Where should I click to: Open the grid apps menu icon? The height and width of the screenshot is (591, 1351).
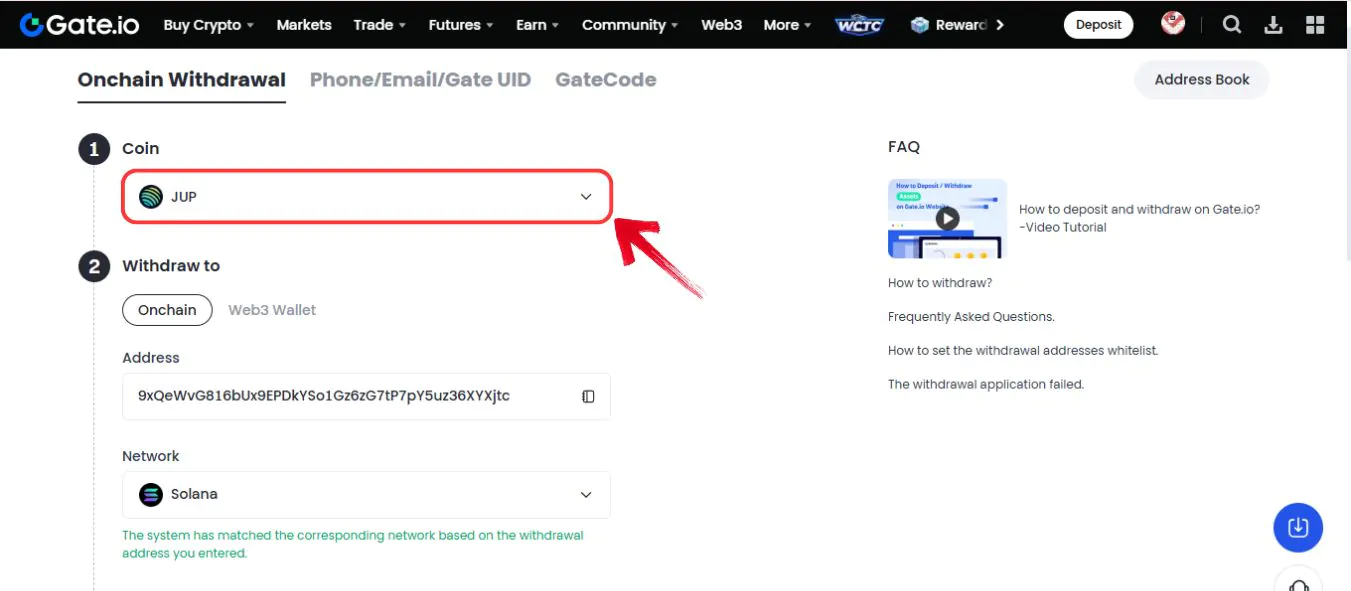1315,25
